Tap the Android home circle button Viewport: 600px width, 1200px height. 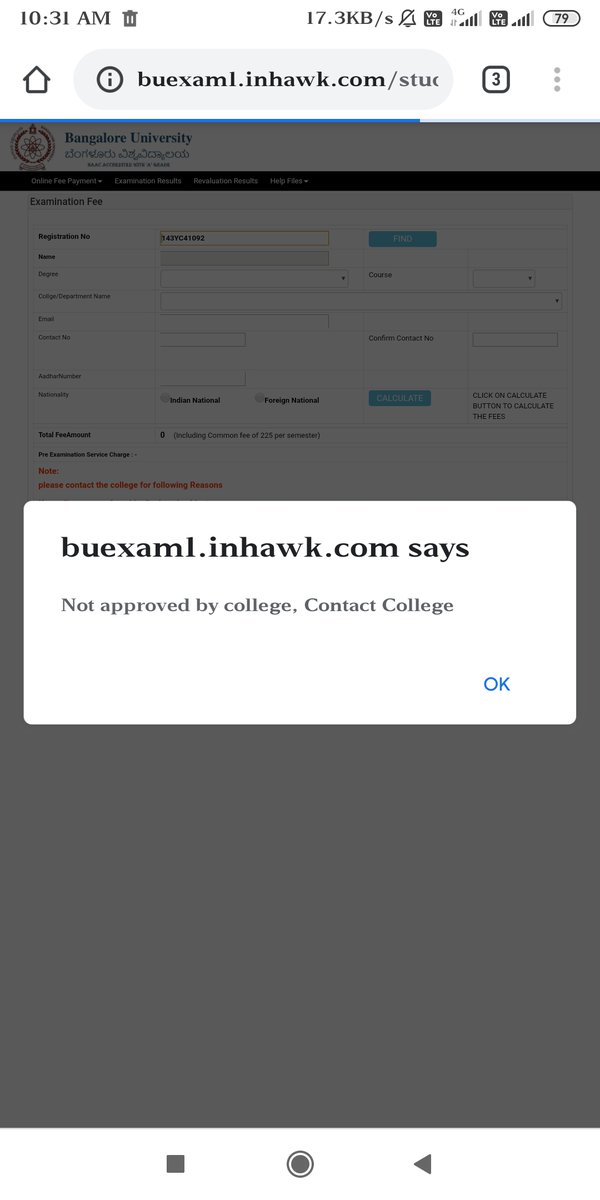point(299,1163)
